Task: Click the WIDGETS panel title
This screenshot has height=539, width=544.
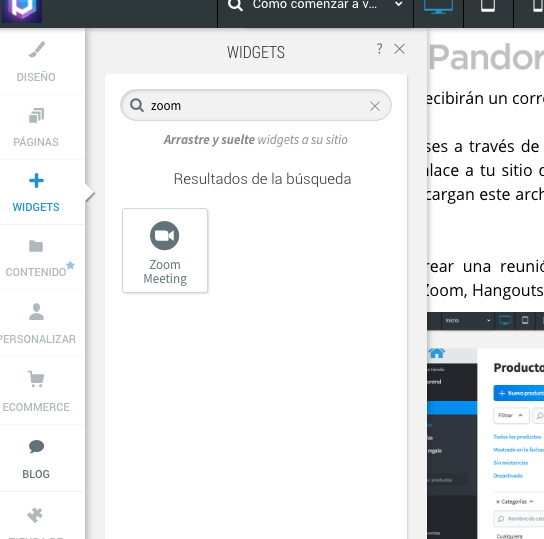Action: click(256, 52)
